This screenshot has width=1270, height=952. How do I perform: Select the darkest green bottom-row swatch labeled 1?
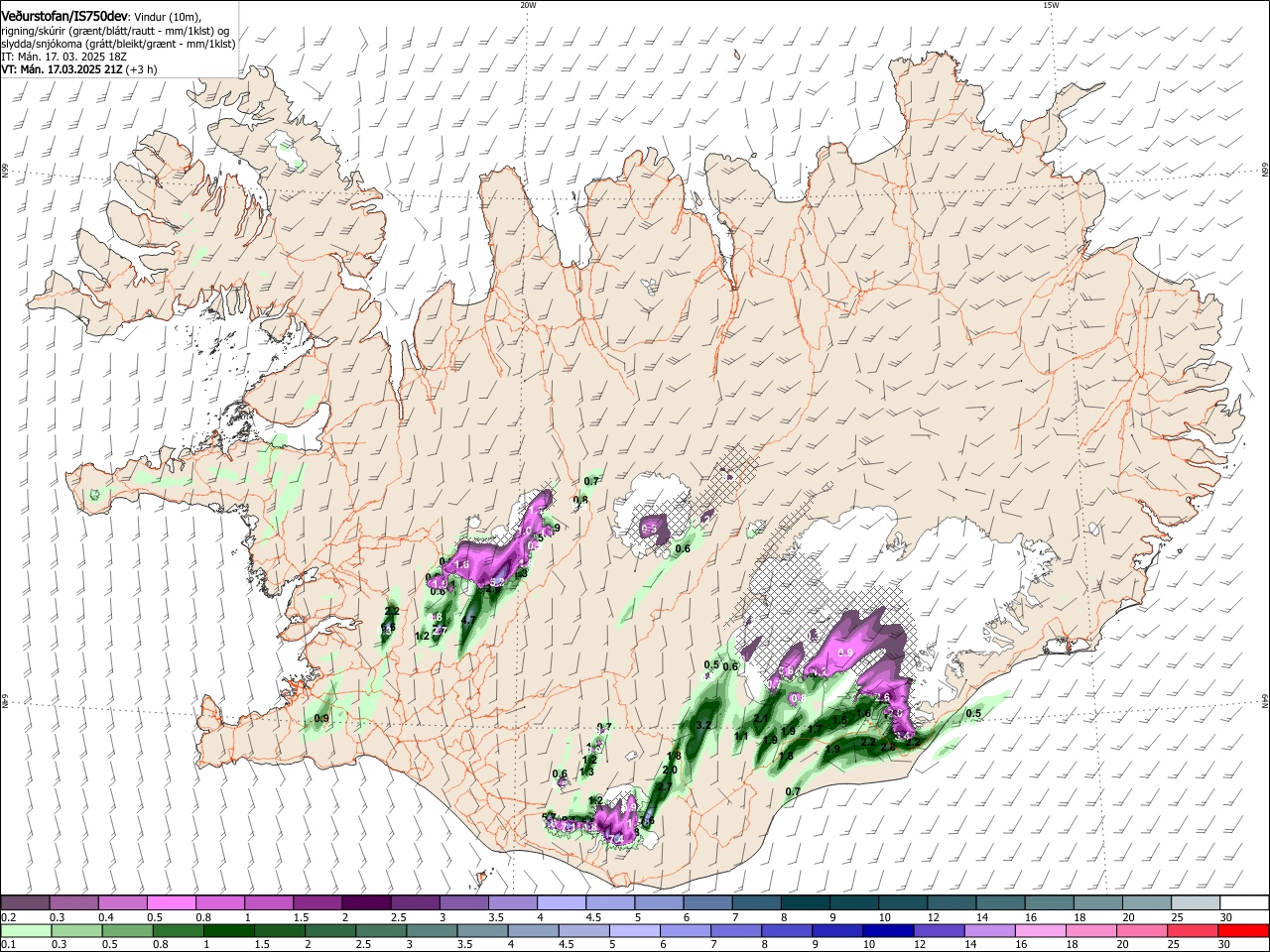(229, 931)
